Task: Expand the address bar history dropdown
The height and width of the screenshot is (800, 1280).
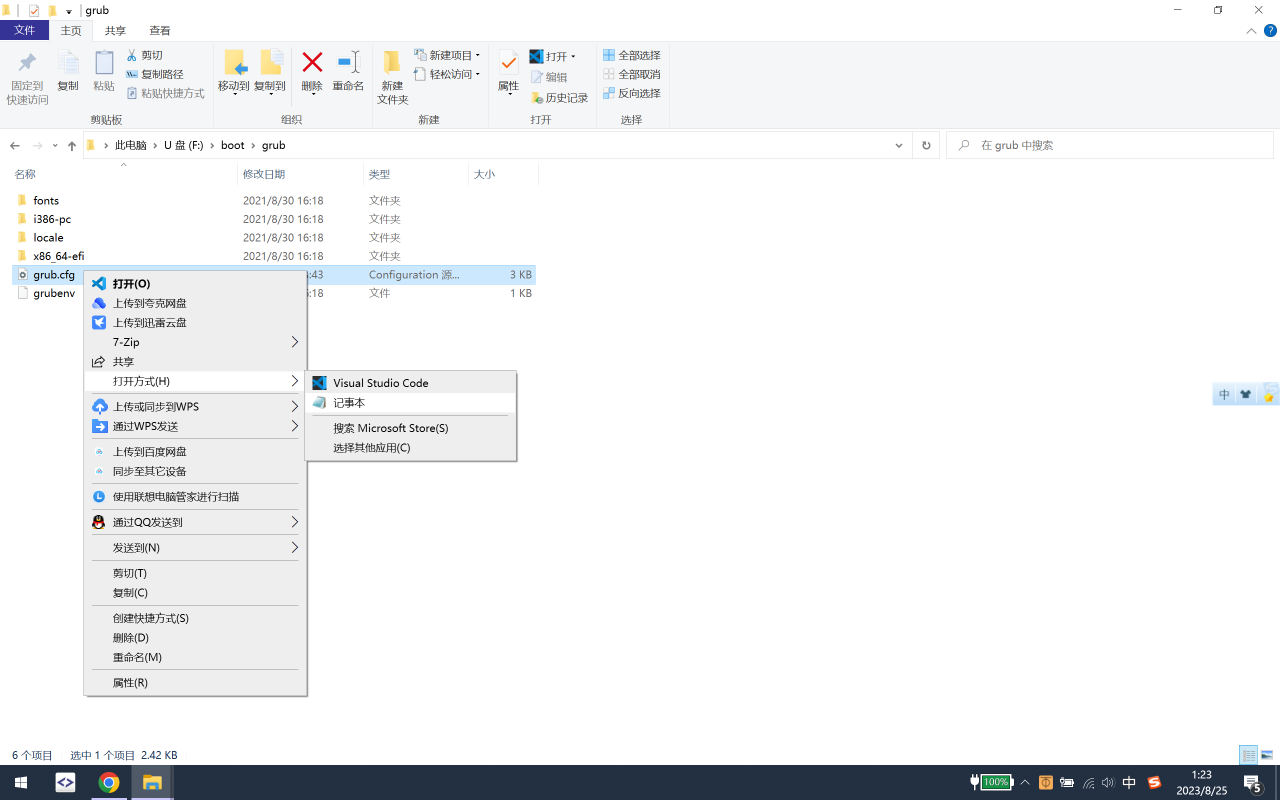Action: (899, 145)
